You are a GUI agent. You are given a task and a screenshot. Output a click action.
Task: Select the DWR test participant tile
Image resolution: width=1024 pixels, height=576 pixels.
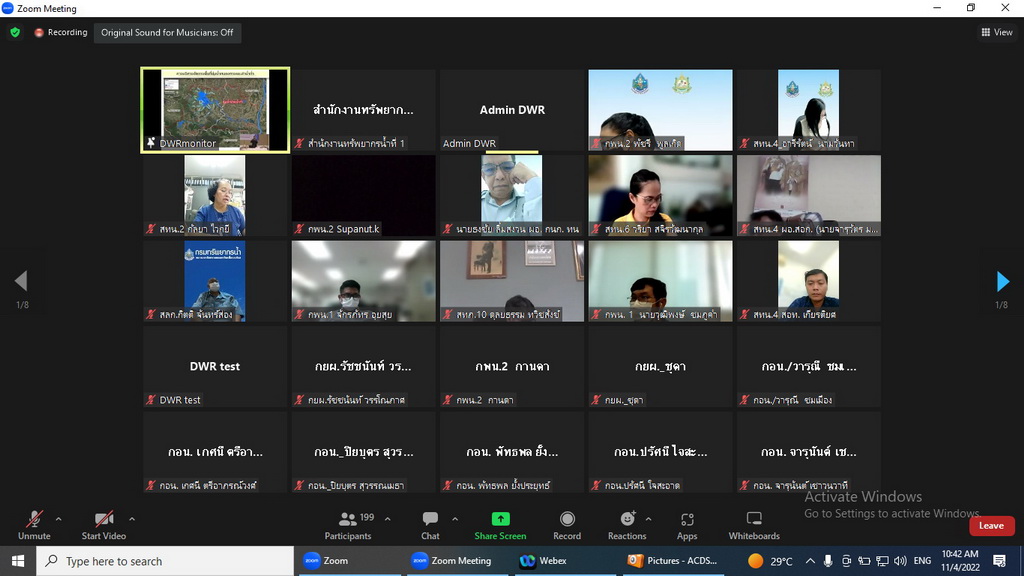click(215, 366)
